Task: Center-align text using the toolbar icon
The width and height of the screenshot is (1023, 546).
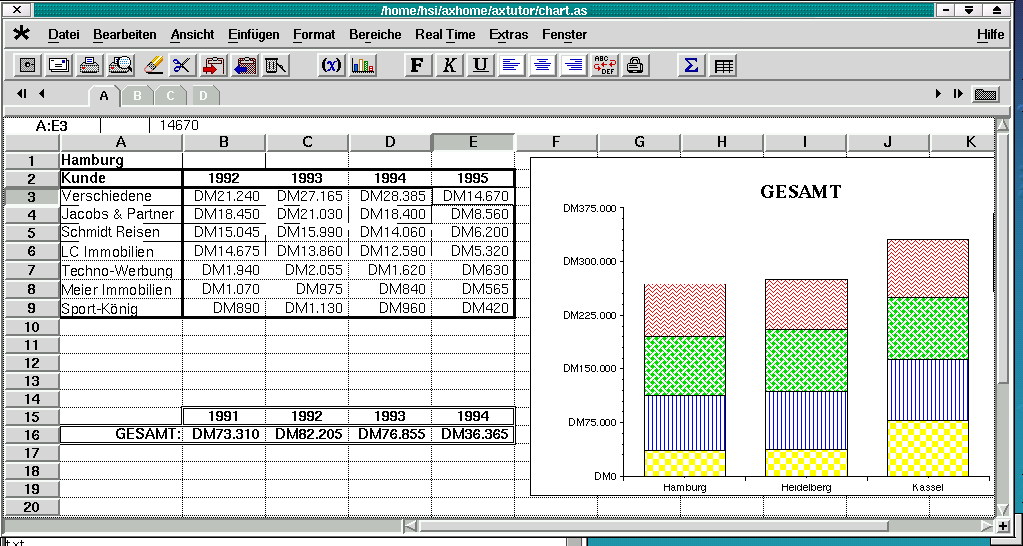Action: click(x=542, y=66)
